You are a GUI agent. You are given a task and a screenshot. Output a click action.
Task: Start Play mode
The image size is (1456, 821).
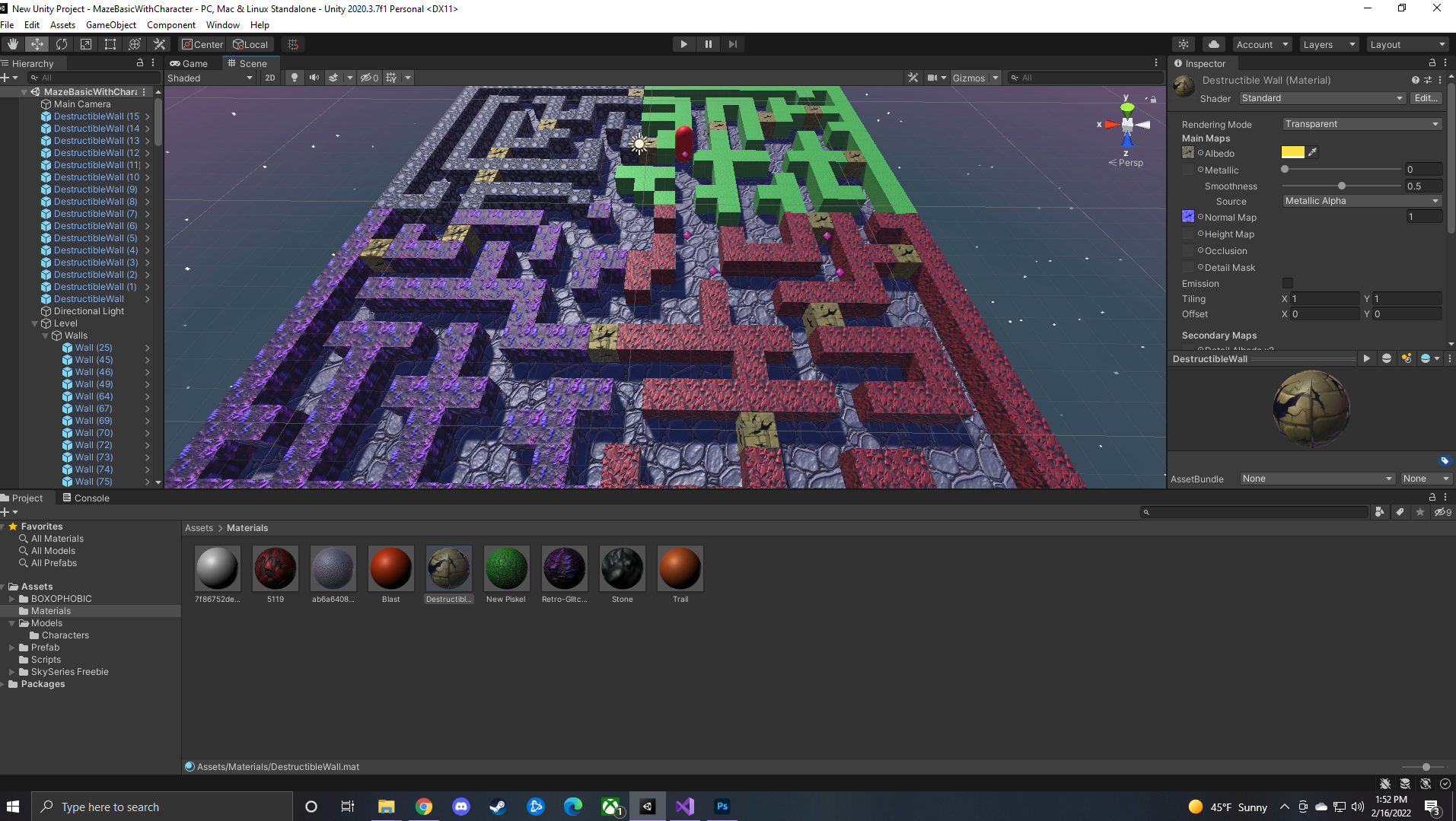[x=683, y=44]
